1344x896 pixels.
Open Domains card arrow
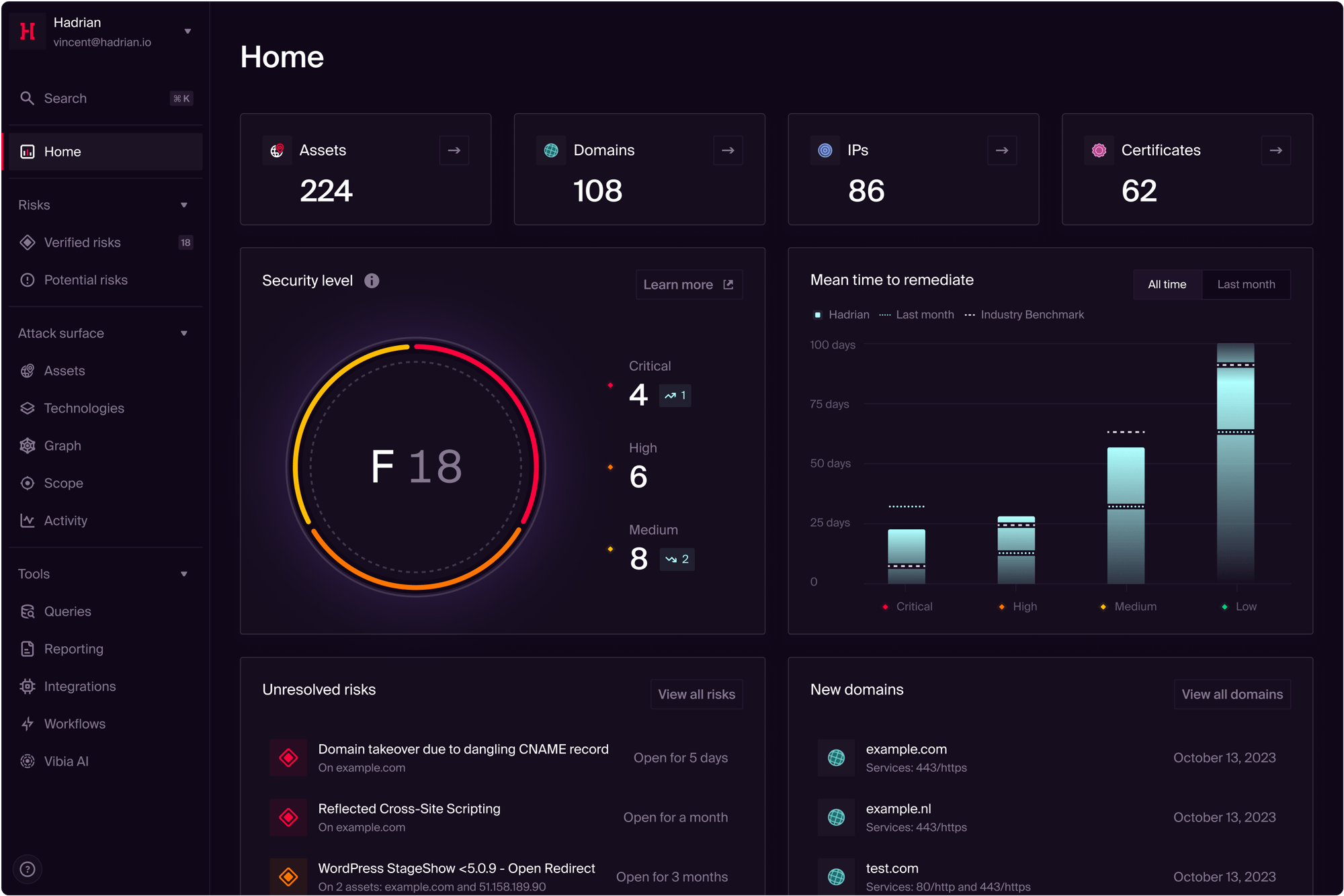point(728,150)
